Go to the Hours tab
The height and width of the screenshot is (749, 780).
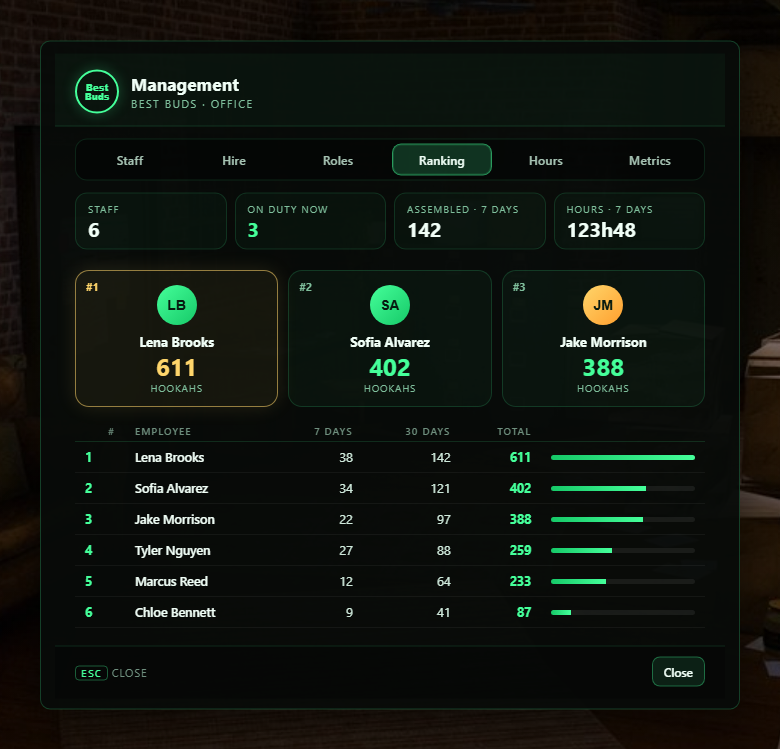(x=546, y=161)
